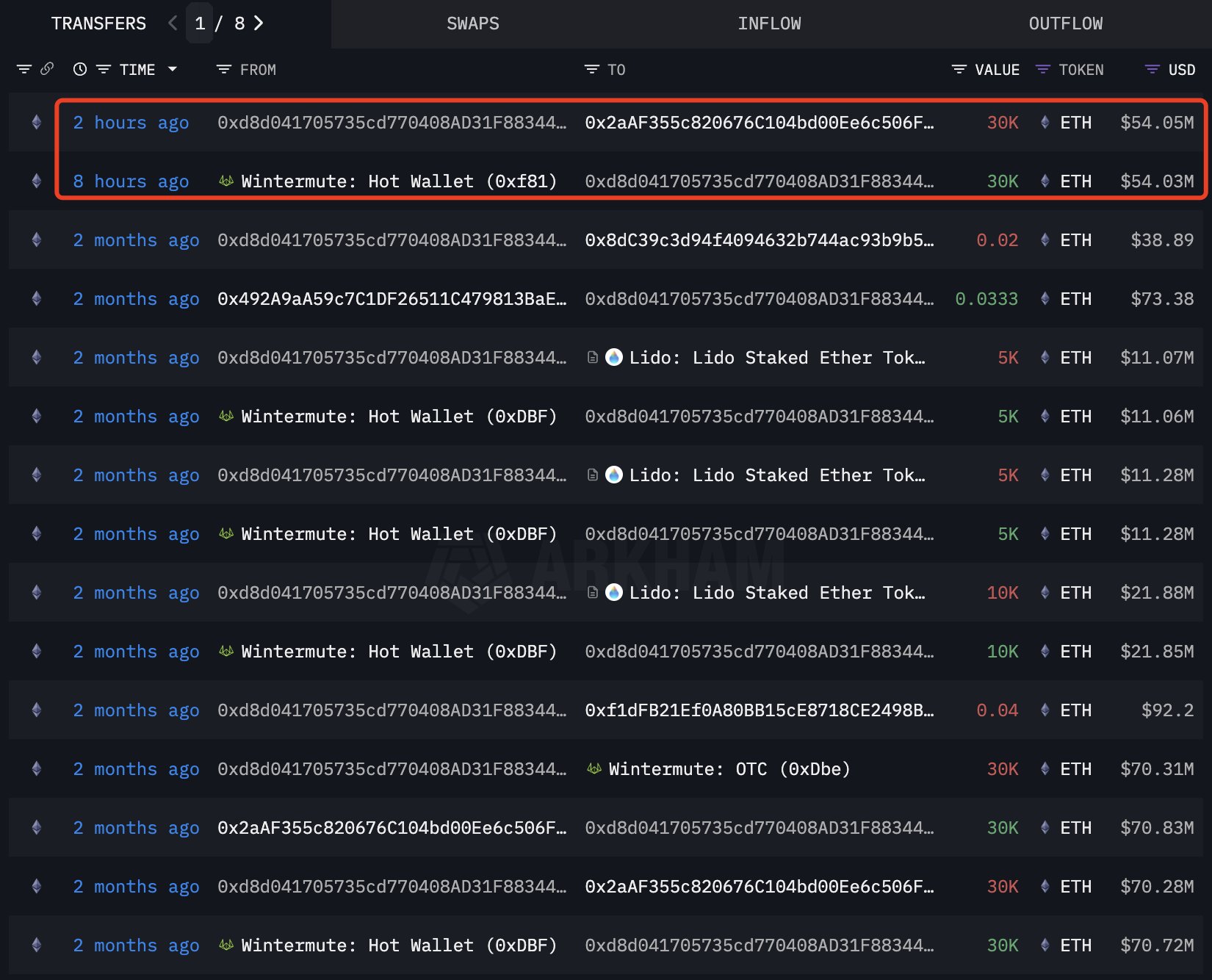
Task: Click the page number field showing 1
Action: point(200,24)
